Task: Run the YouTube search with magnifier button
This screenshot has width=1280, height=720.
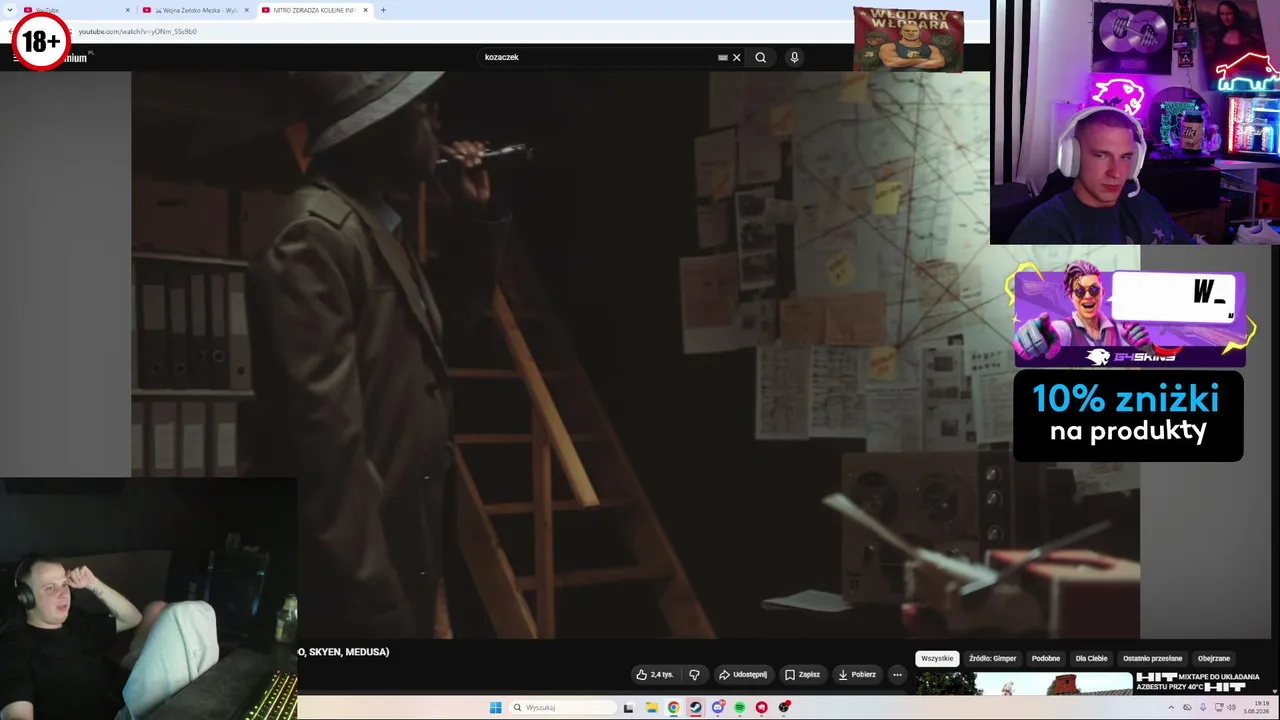Action: pos(761,57)
